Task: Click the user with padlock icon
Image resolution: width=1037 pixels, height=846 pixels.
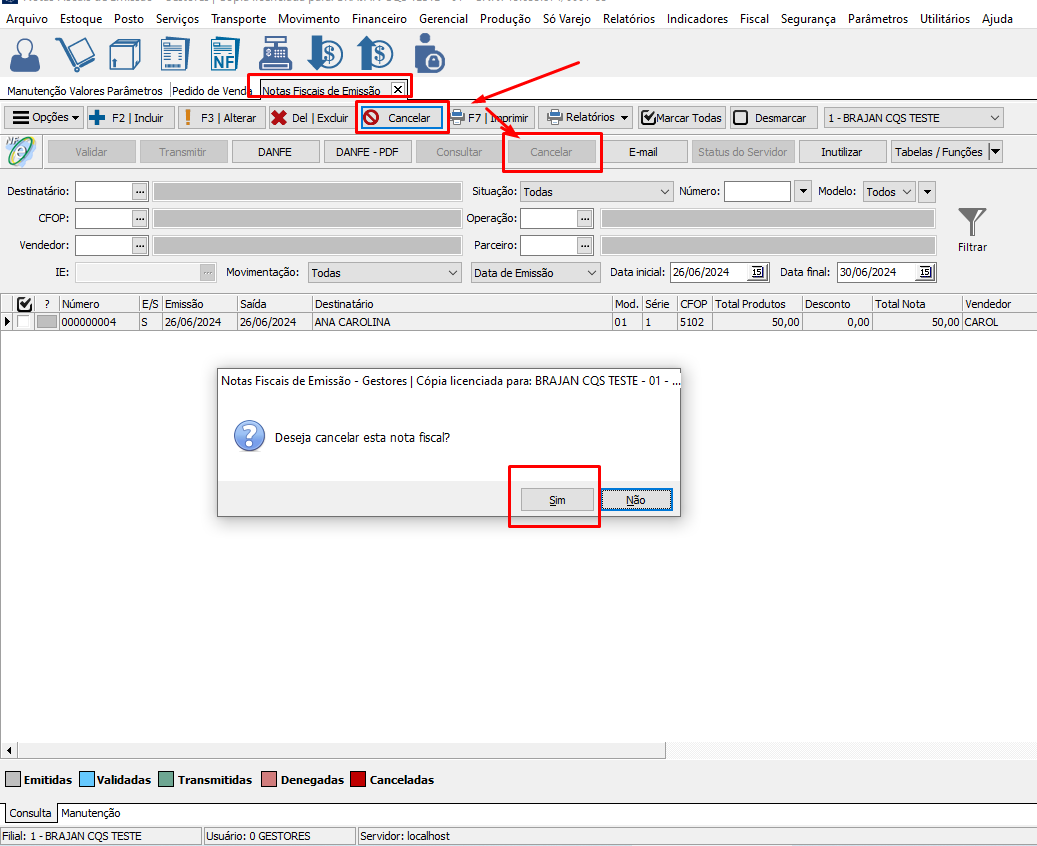Action: pos(429,54)
